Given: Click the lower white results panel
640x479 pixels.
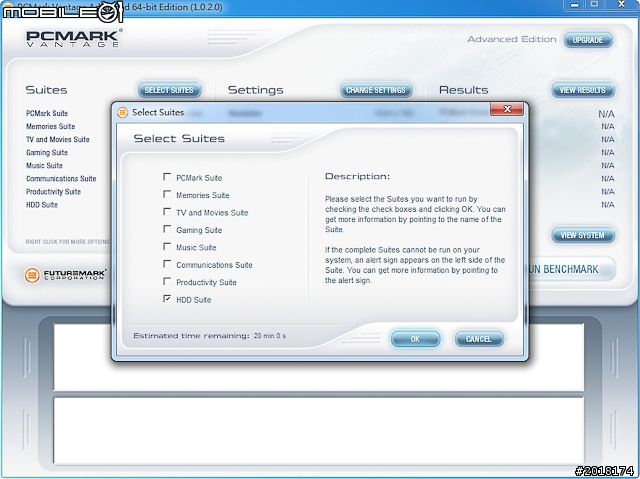Looking at the screenshot, I should click(319, 430).
